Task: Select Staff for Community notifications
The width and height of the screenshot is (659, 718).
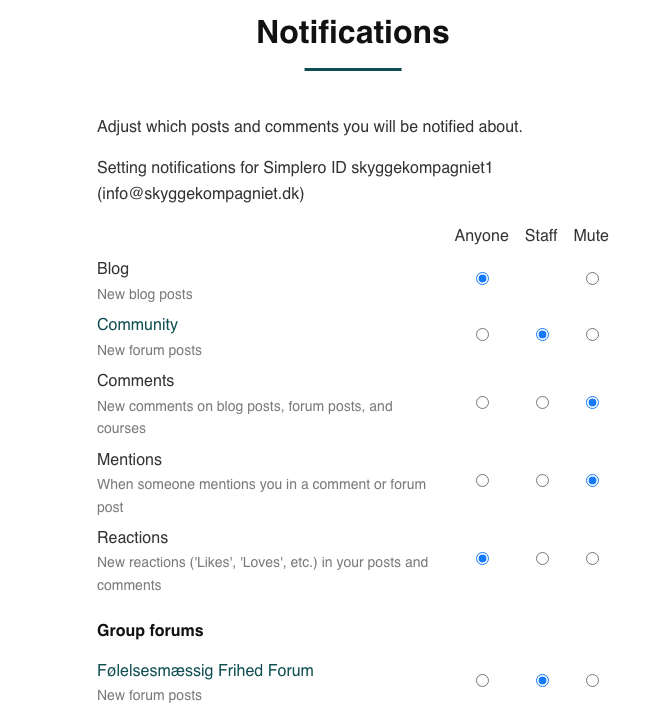Action: [x=542, y=335]
